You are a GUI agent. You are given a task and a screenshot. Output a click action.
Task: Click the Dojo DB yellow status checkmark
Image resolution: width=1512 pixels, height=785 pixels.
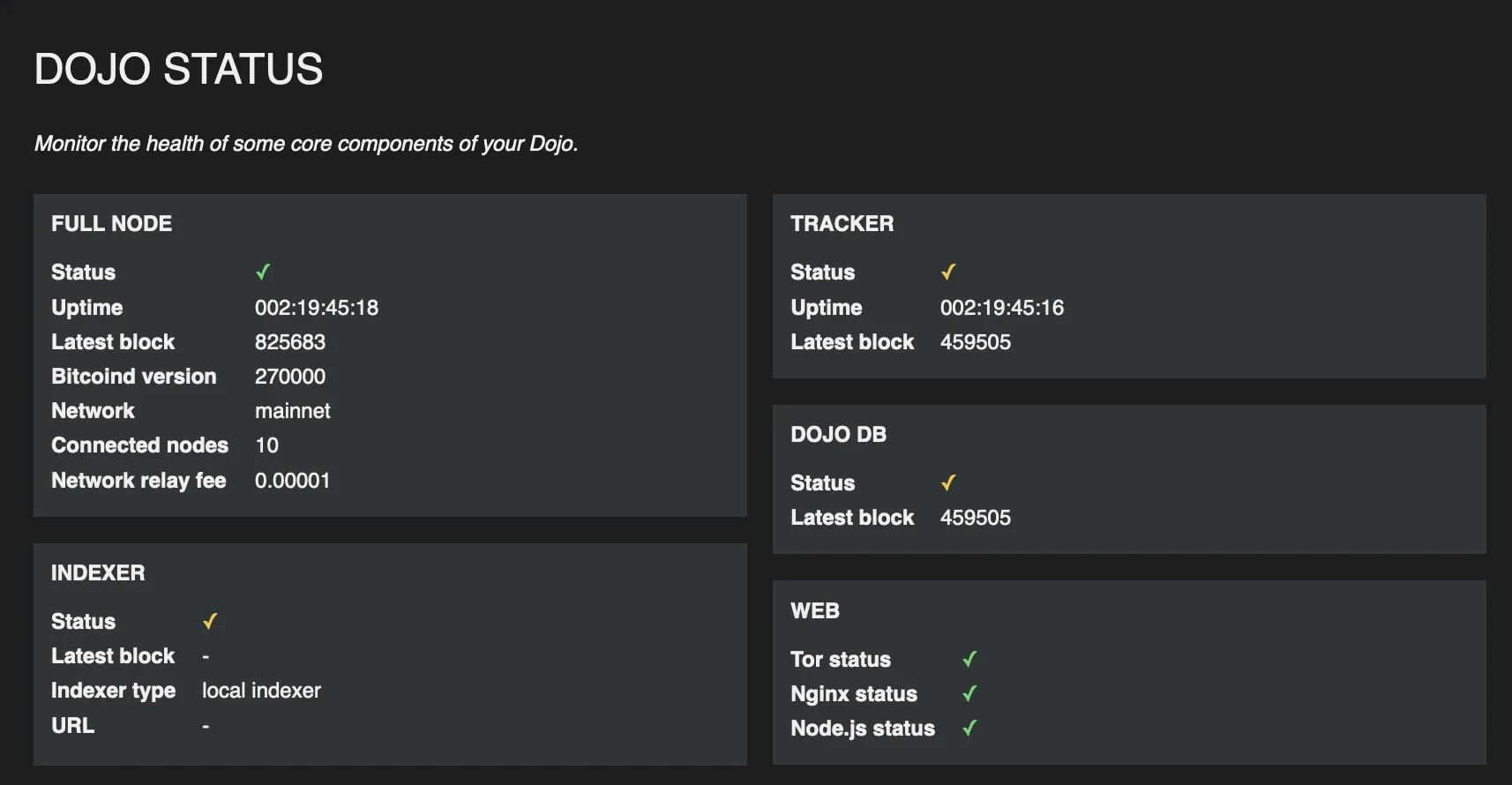click(x=948, y=483)
